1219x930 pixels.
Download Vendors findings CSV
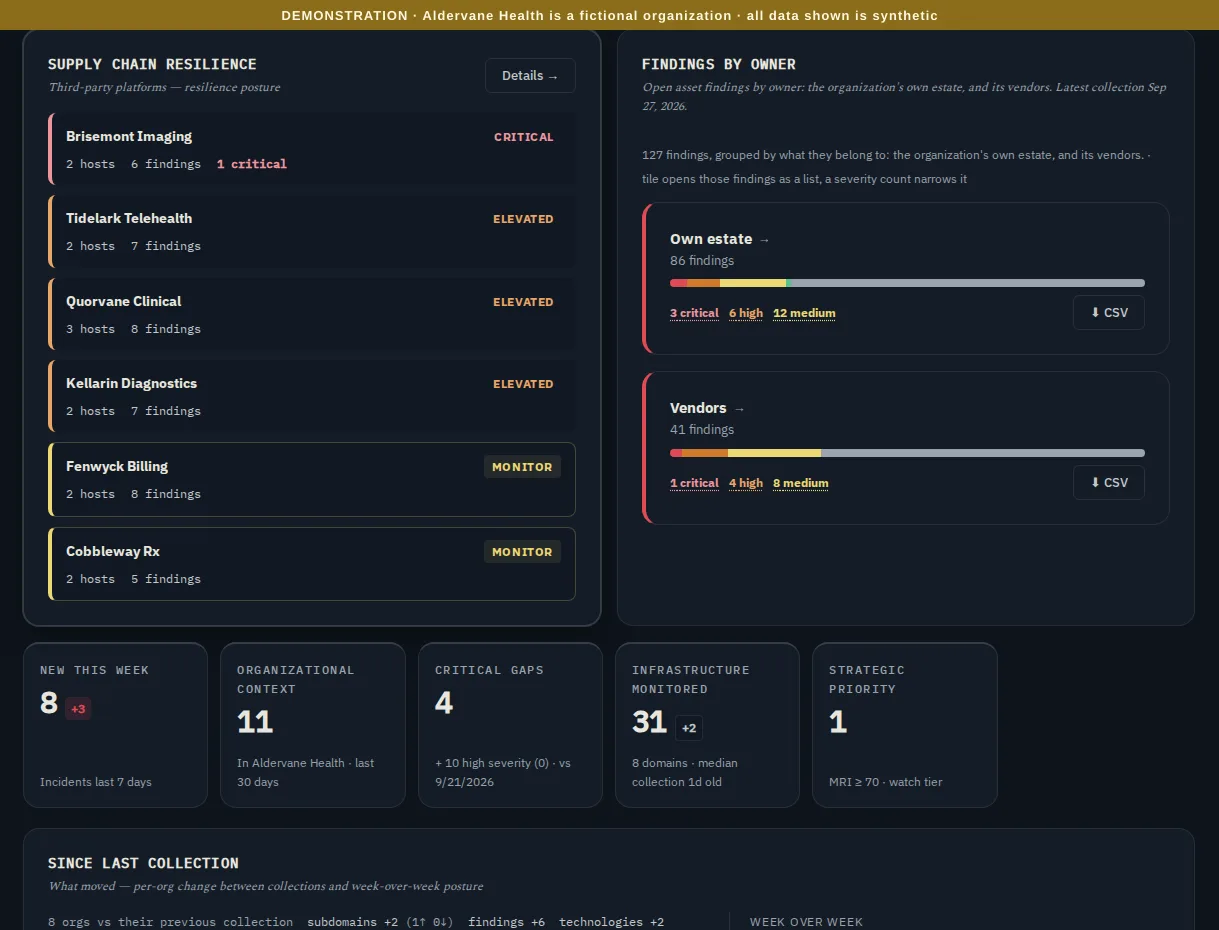(x=1109, y=483)
